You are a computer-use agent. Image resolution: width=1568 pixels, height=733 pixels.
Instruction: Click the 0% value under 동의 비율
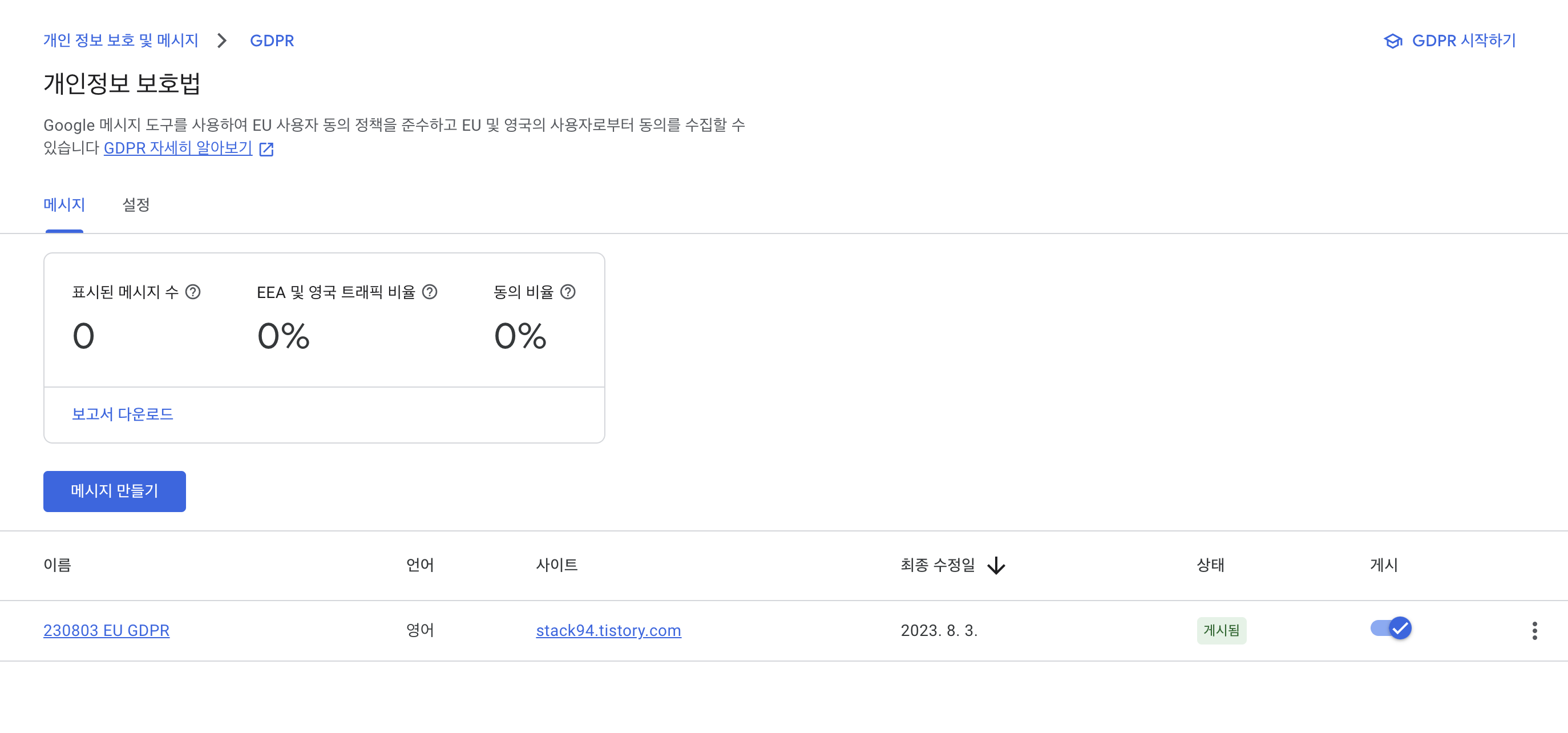pos(520,336)
